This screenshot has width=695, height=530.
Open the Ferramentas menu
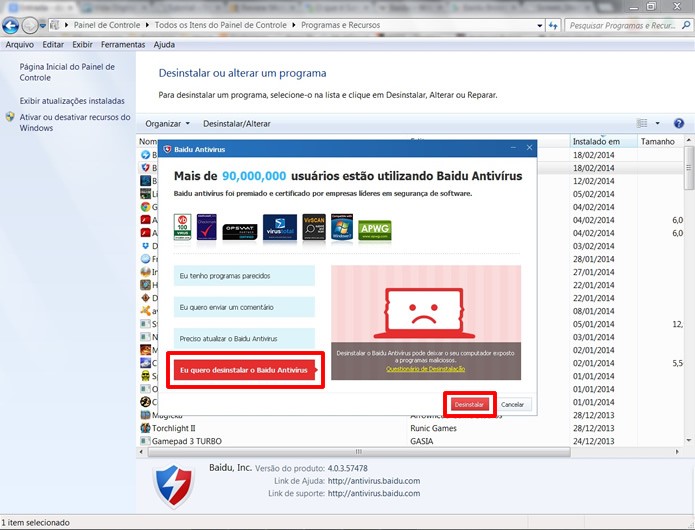(x=123, y=45)
